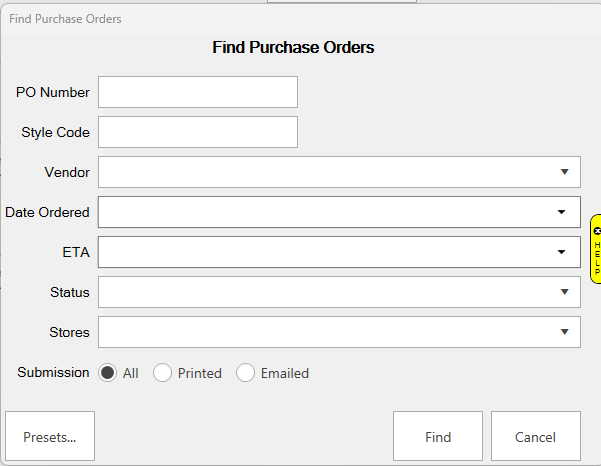Select the Emailed submission radio button
601x466 pixels.
246,373
